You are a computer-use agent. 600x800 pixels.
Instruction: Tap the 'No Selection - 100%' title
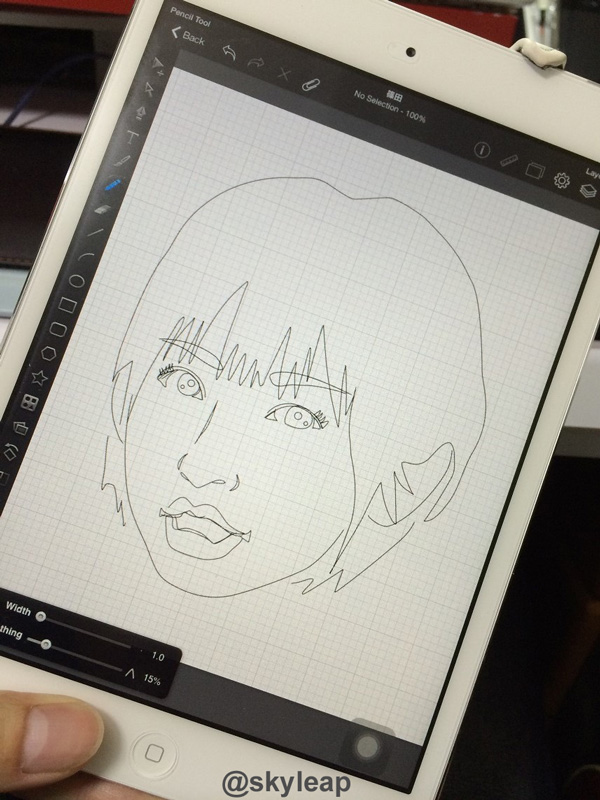390,109
